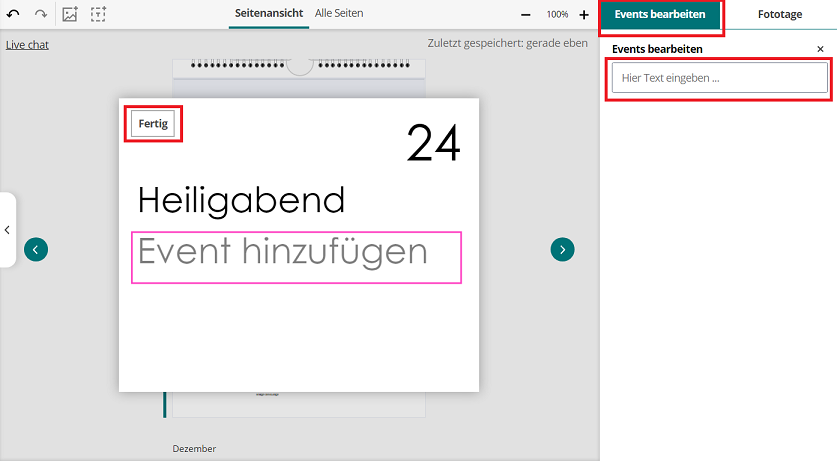
Task: Click the 'Hier Text eingeben' input field
Action: point(719,78)
